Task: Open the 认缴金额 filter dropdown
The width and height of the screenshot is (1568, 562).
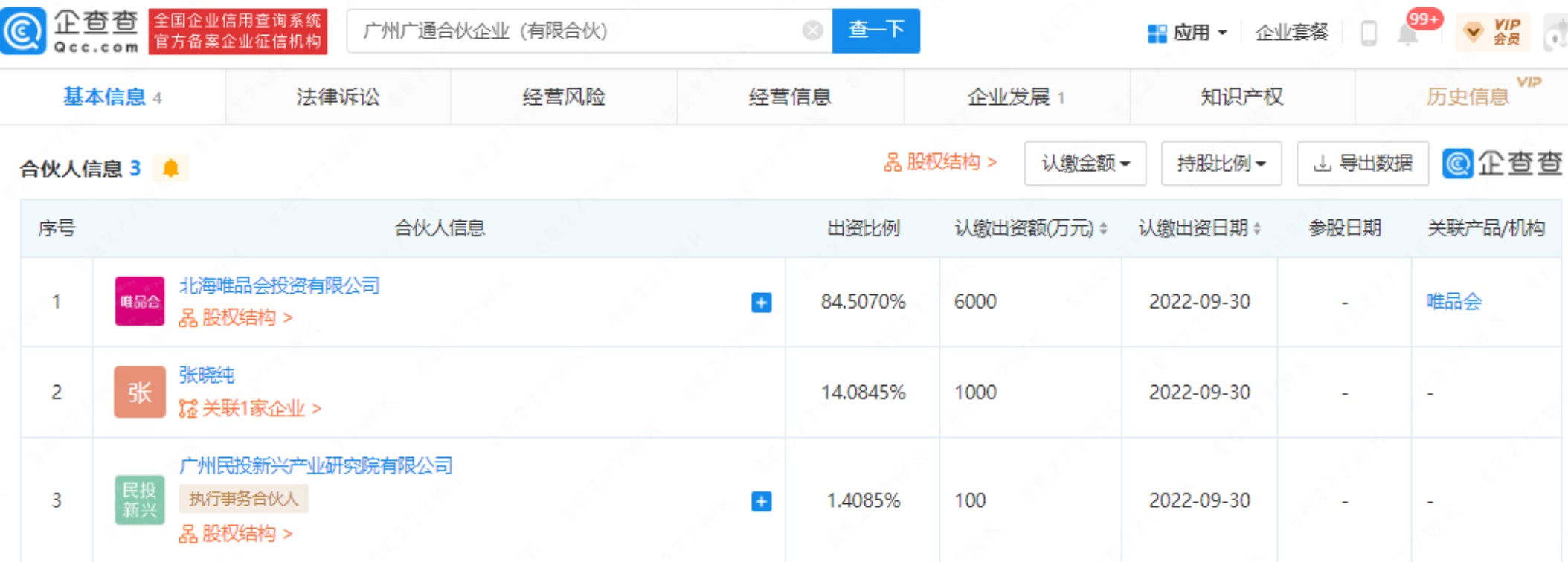Action: 1085,163
